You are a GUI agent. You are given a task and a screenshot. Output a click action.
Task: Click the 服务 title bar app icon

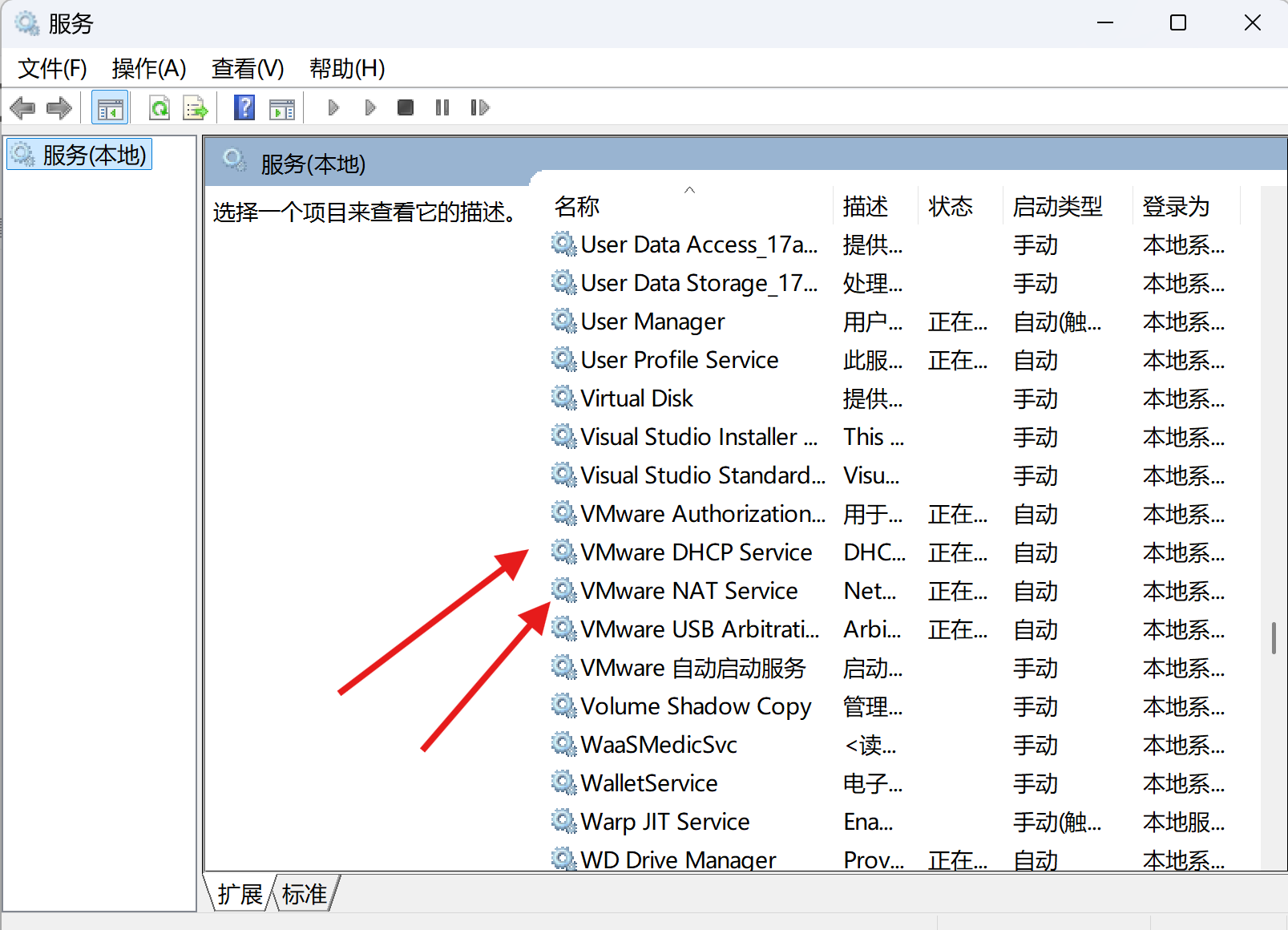pyautogui.click(x=27, y=23)
